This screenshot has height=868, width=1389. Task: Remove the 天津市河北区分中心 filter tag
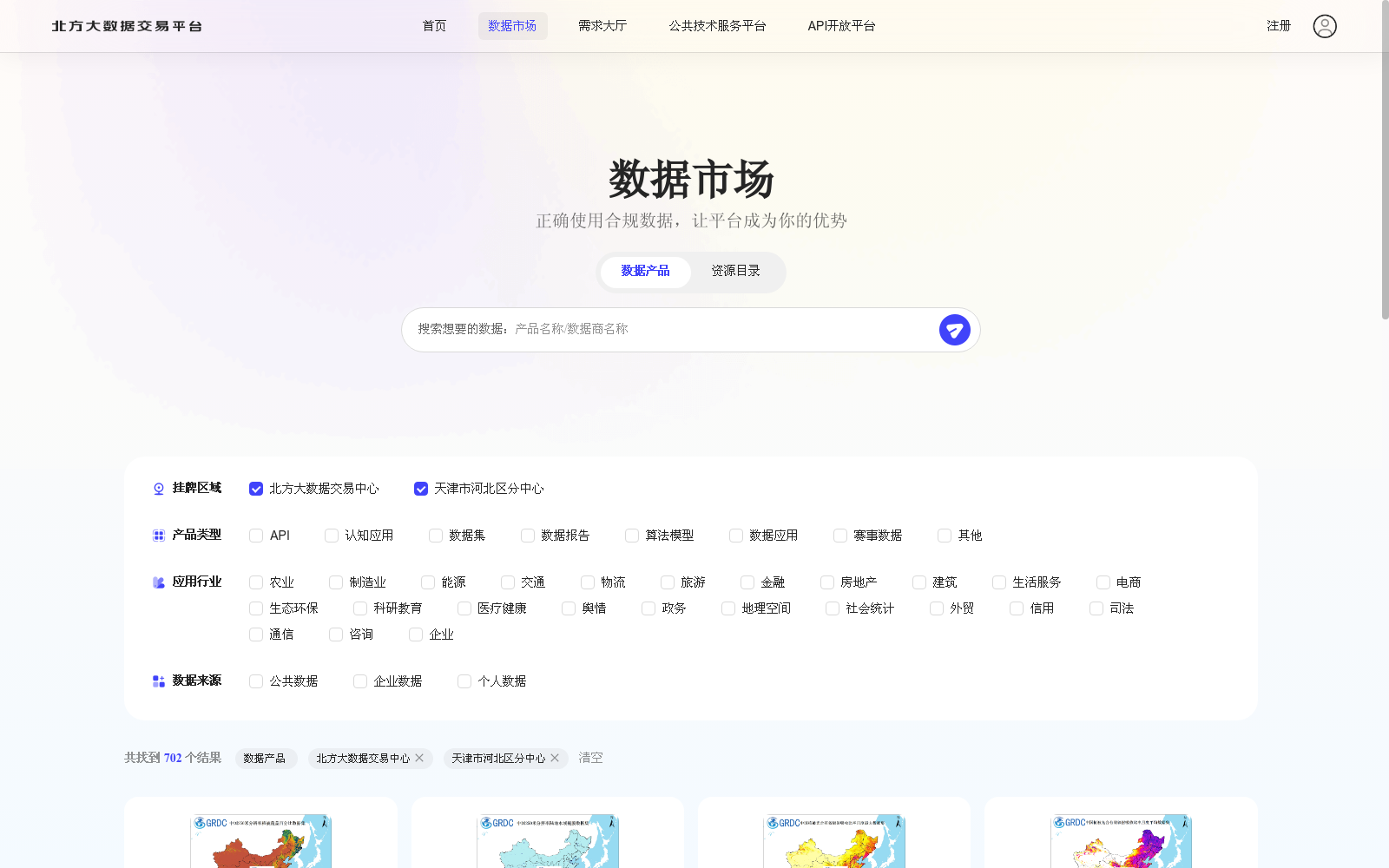tap(555, 758)
